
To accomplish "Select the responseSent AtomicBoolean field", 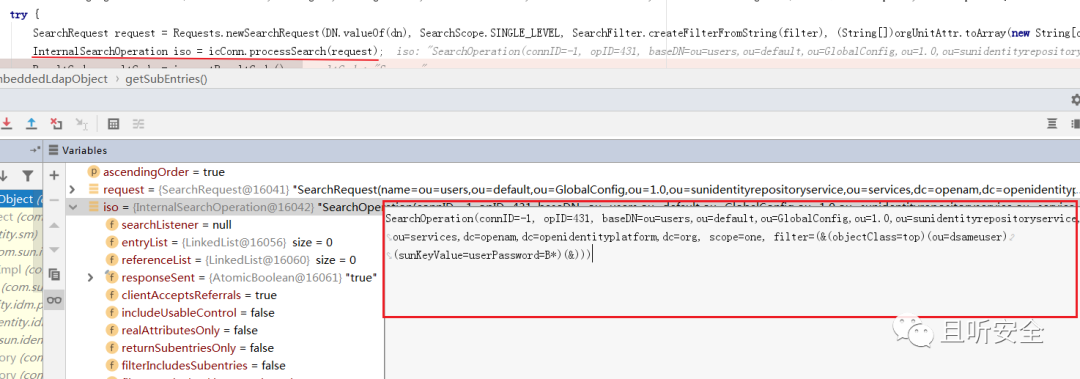I will pos(240,277).
